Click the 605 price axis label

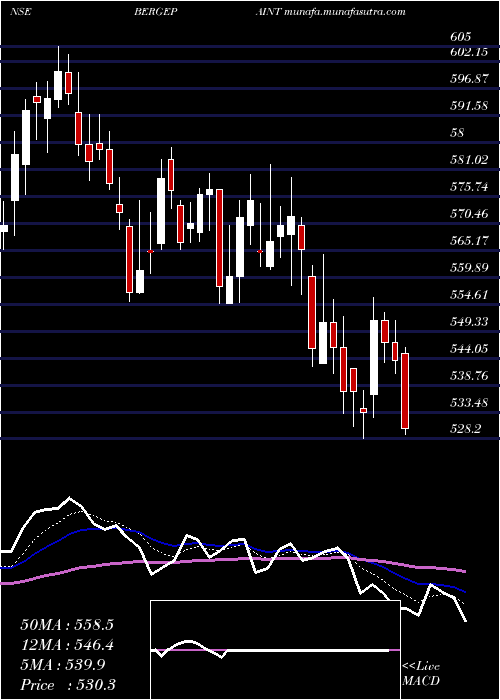point(461,37)
